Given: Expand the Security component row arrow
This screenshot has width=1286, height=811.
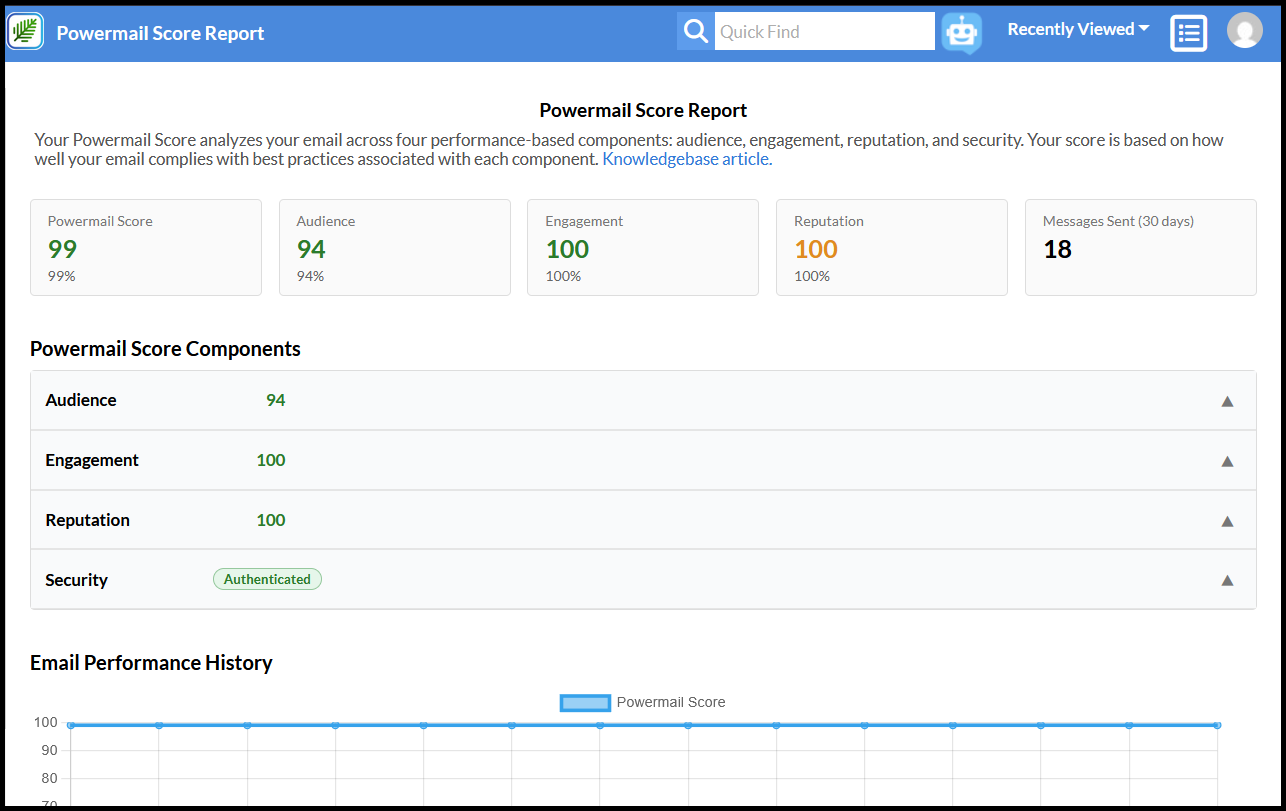Looking at the screenshot, I should [1227, 580].
